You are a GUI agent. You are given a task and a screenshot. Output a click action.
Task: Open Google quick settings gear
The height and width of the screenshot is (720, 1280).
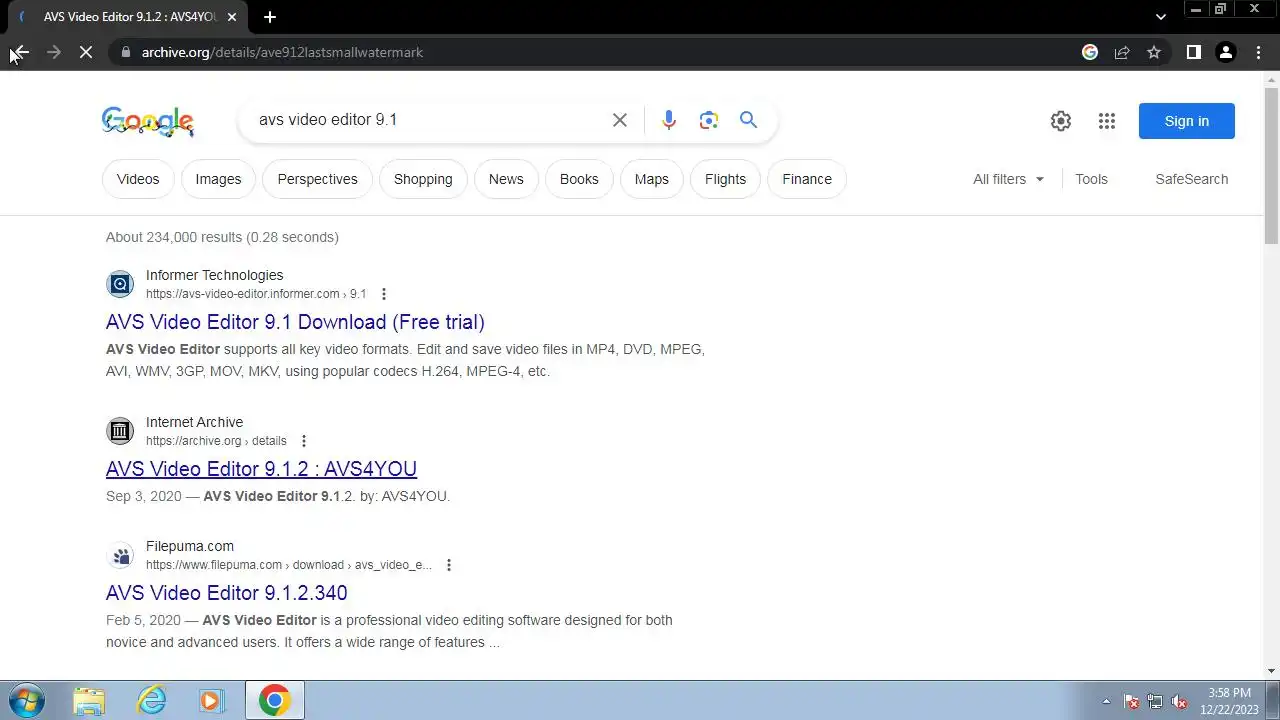pos(1061,121)
